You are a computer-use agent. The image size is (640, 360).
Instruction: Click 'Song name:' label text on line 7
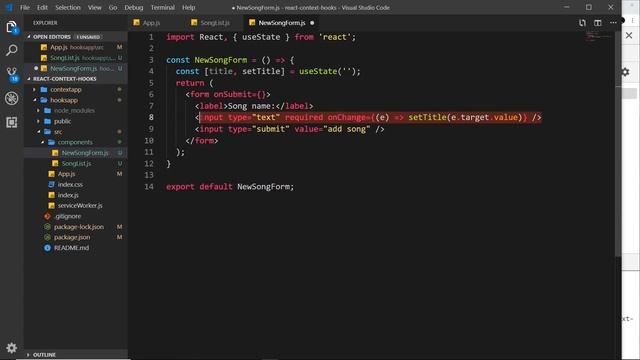(x=251, y=106)
